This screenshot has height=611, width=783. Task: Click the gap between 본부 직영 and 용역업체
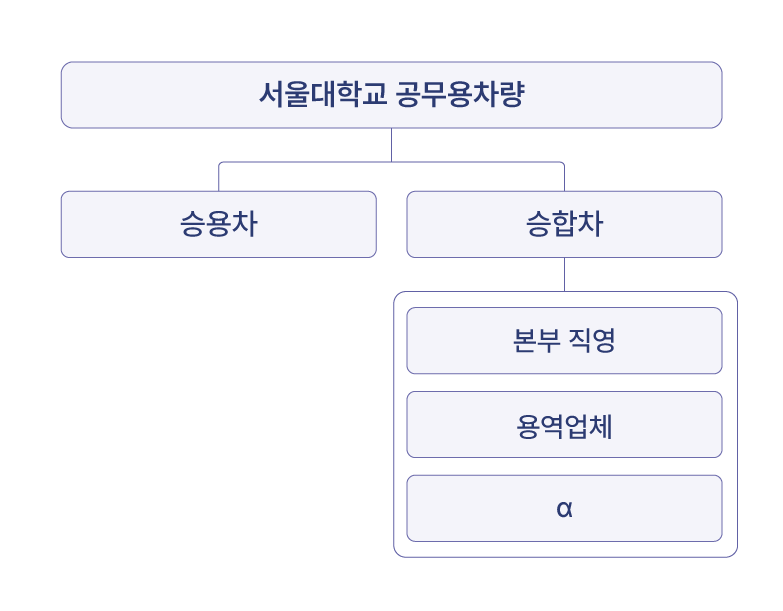coord(564,383)
